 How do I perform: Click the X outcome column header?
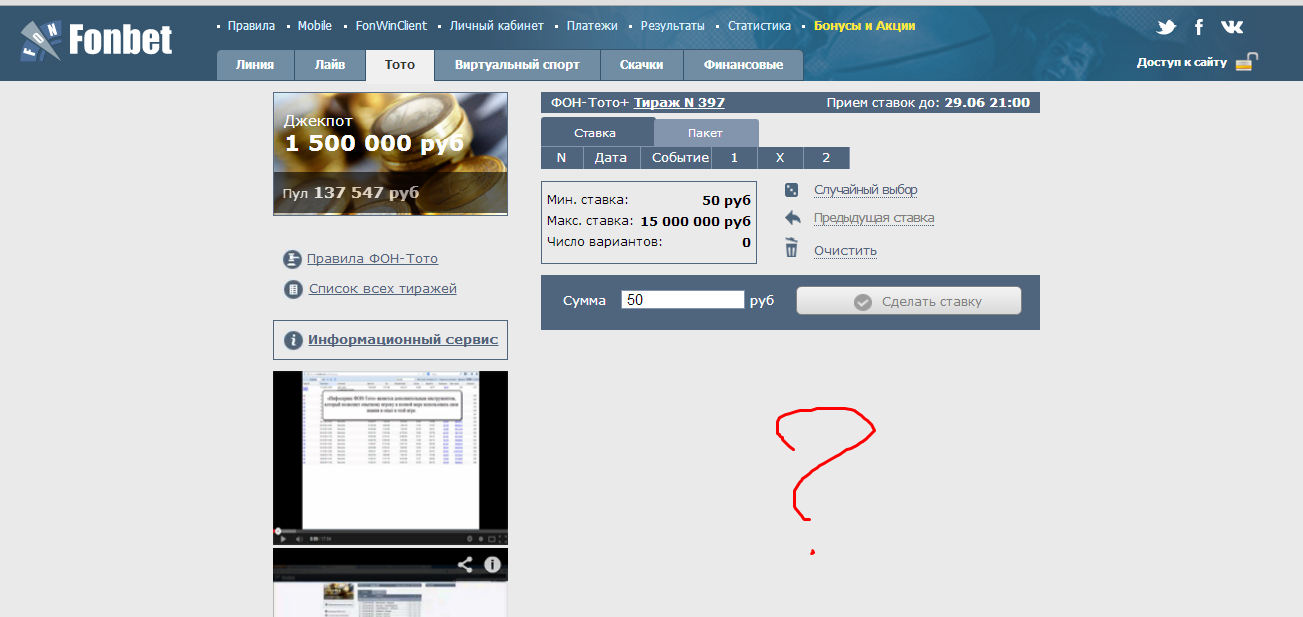(x=780, y=158)
